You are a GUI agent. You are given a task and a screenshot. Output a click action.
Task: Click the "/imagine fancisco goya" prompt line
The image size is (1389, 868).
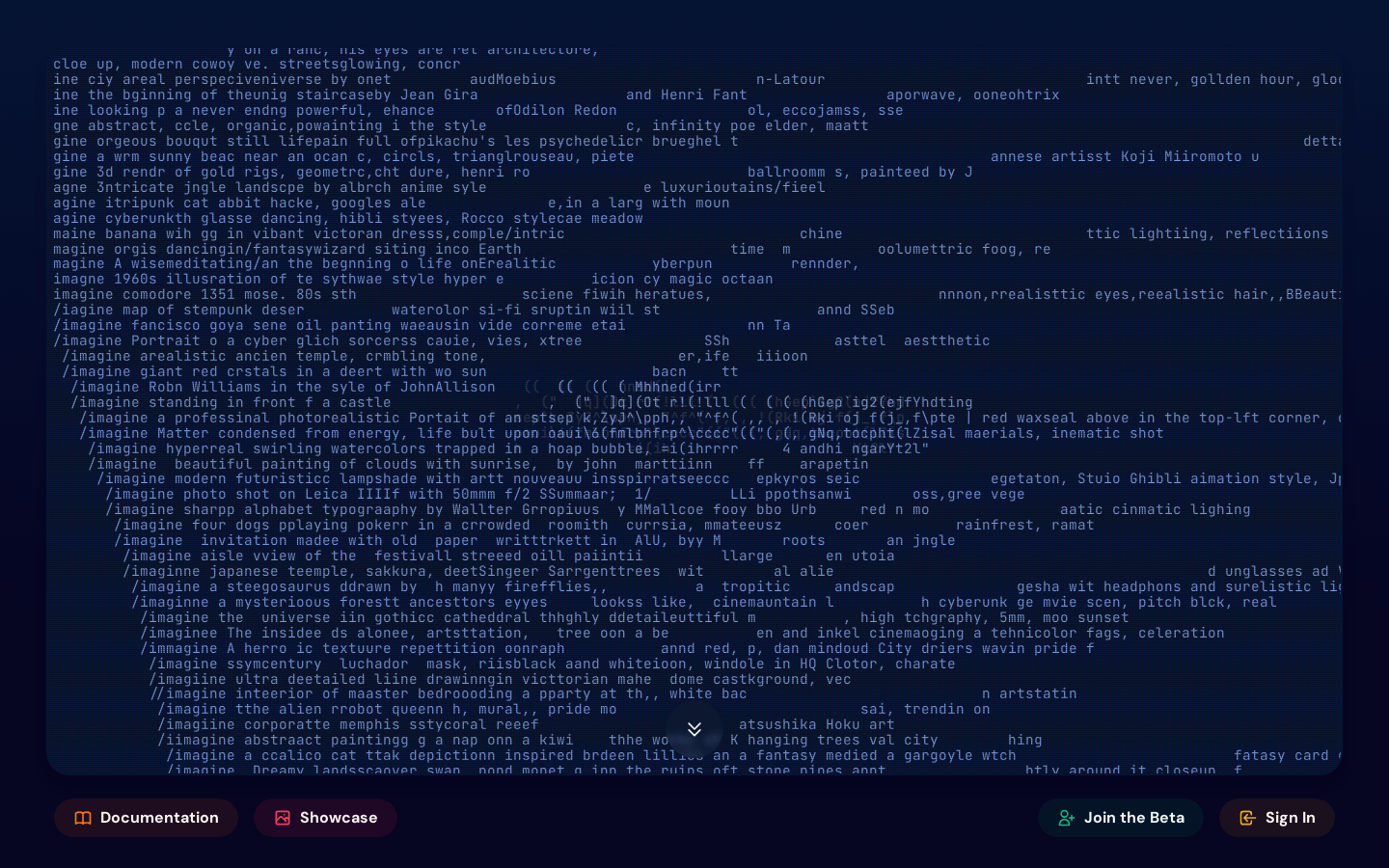click(x=422, y=325)
